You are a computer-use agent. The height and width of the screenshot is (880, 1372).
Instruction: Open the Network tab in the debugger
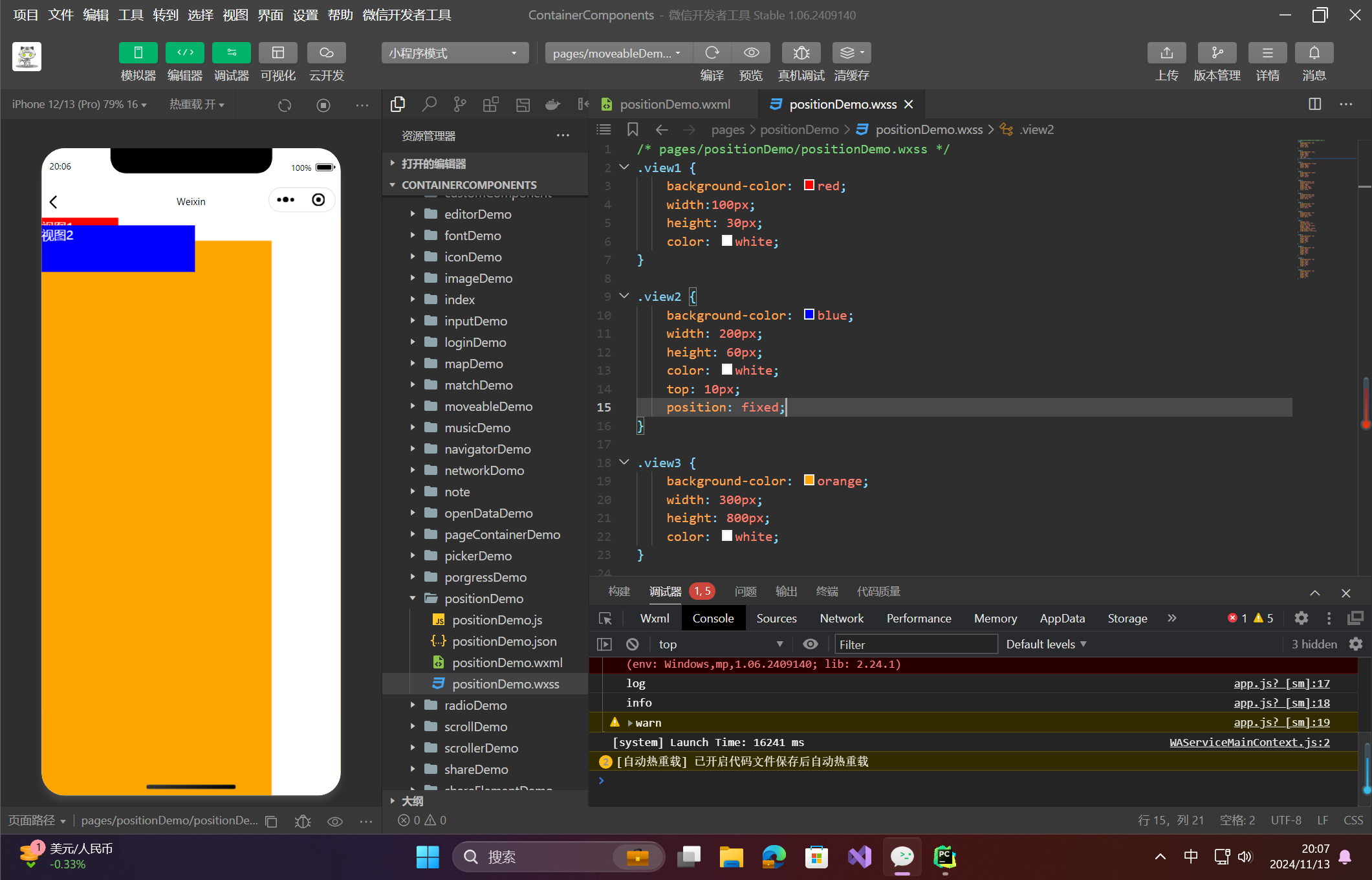pos(841,619)
